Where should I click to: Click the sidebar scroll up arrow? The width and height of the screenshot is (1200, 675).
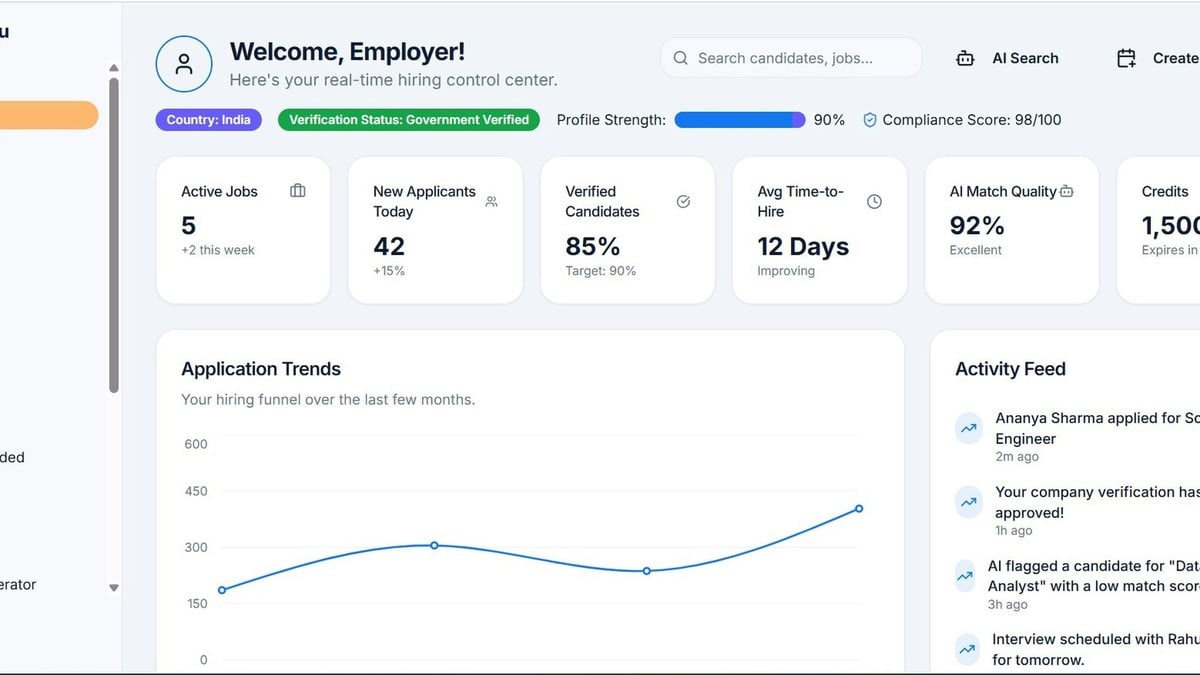coord(114,68)
